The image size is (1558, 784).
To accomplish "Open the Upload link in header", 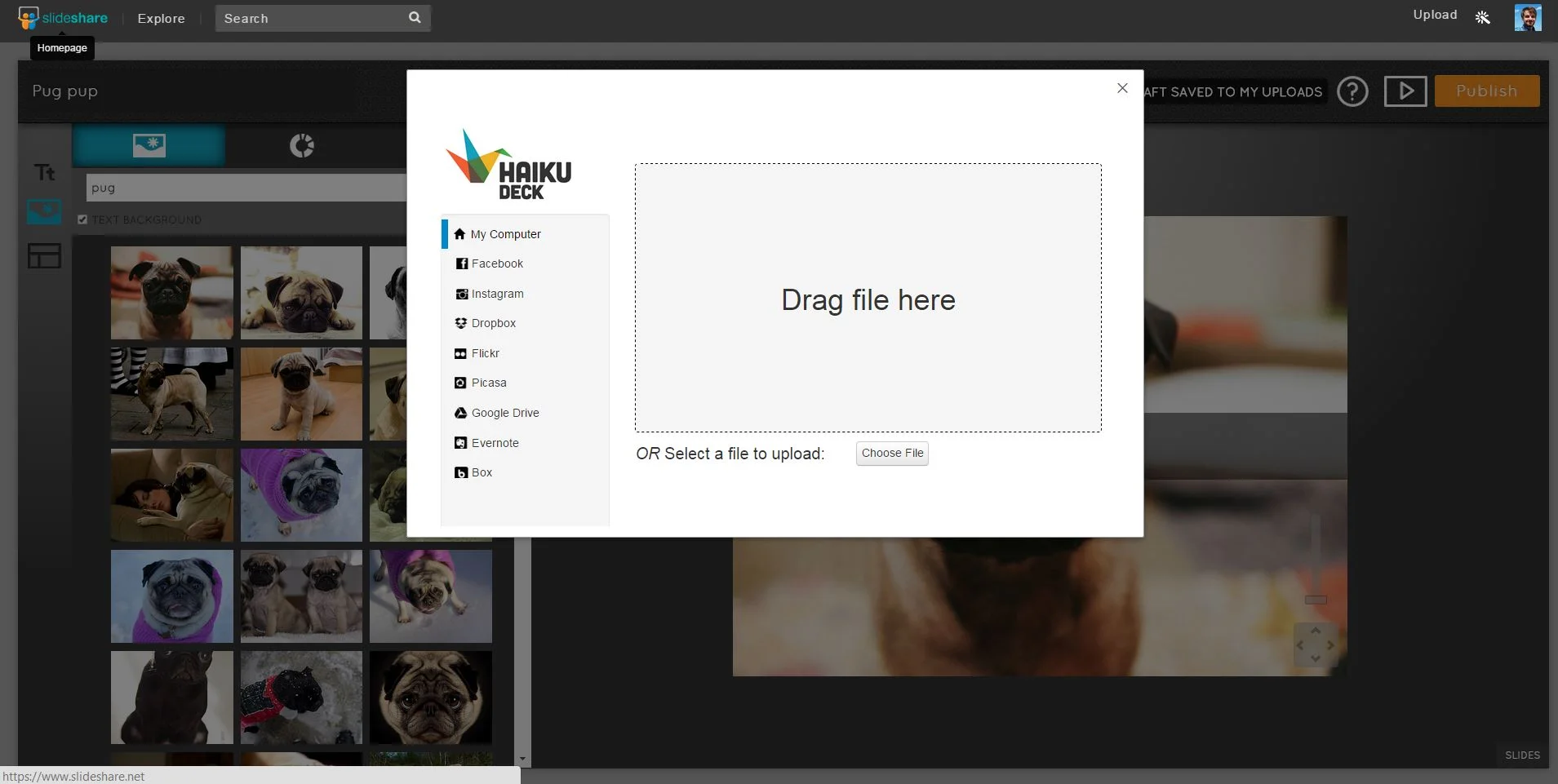I will point(1435,15).
